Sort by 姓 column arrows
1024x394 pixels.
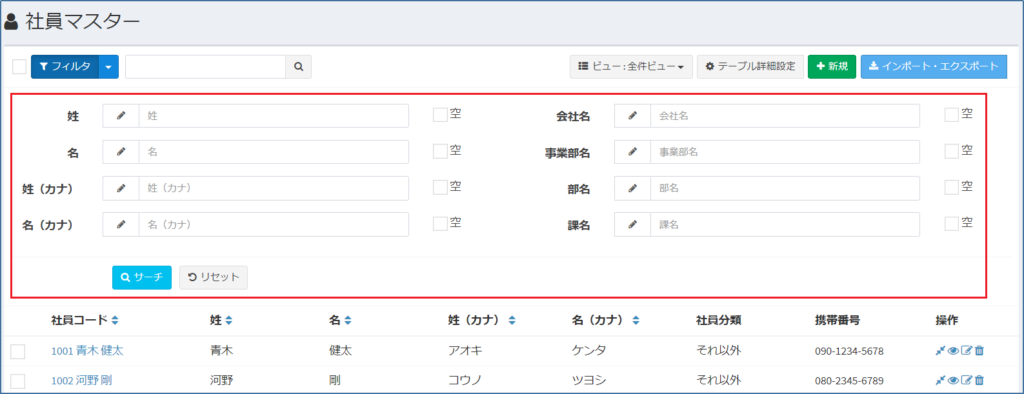pos(229,321)
